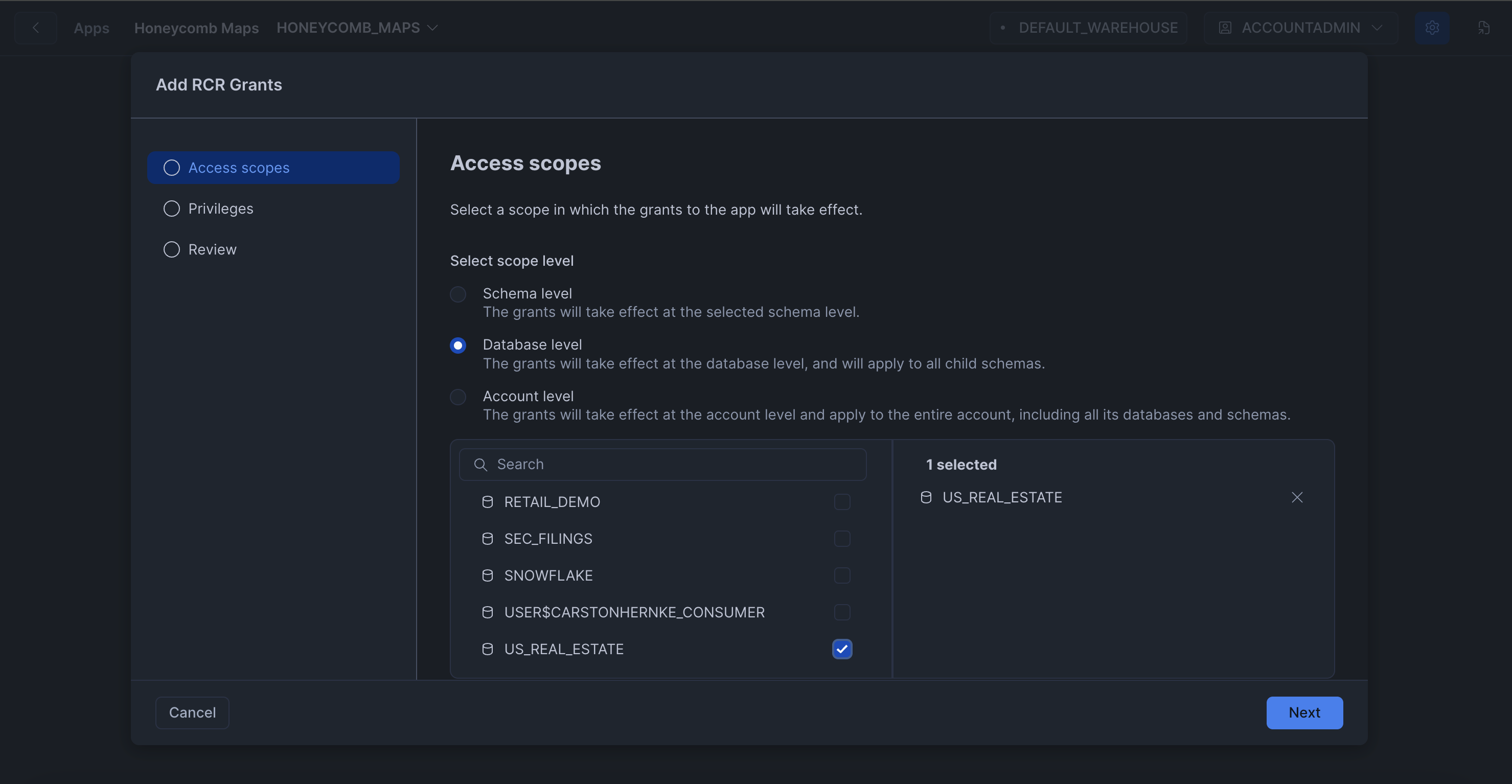Click the database icon beside US_REAL_ESTATE selection

[926, 497]
